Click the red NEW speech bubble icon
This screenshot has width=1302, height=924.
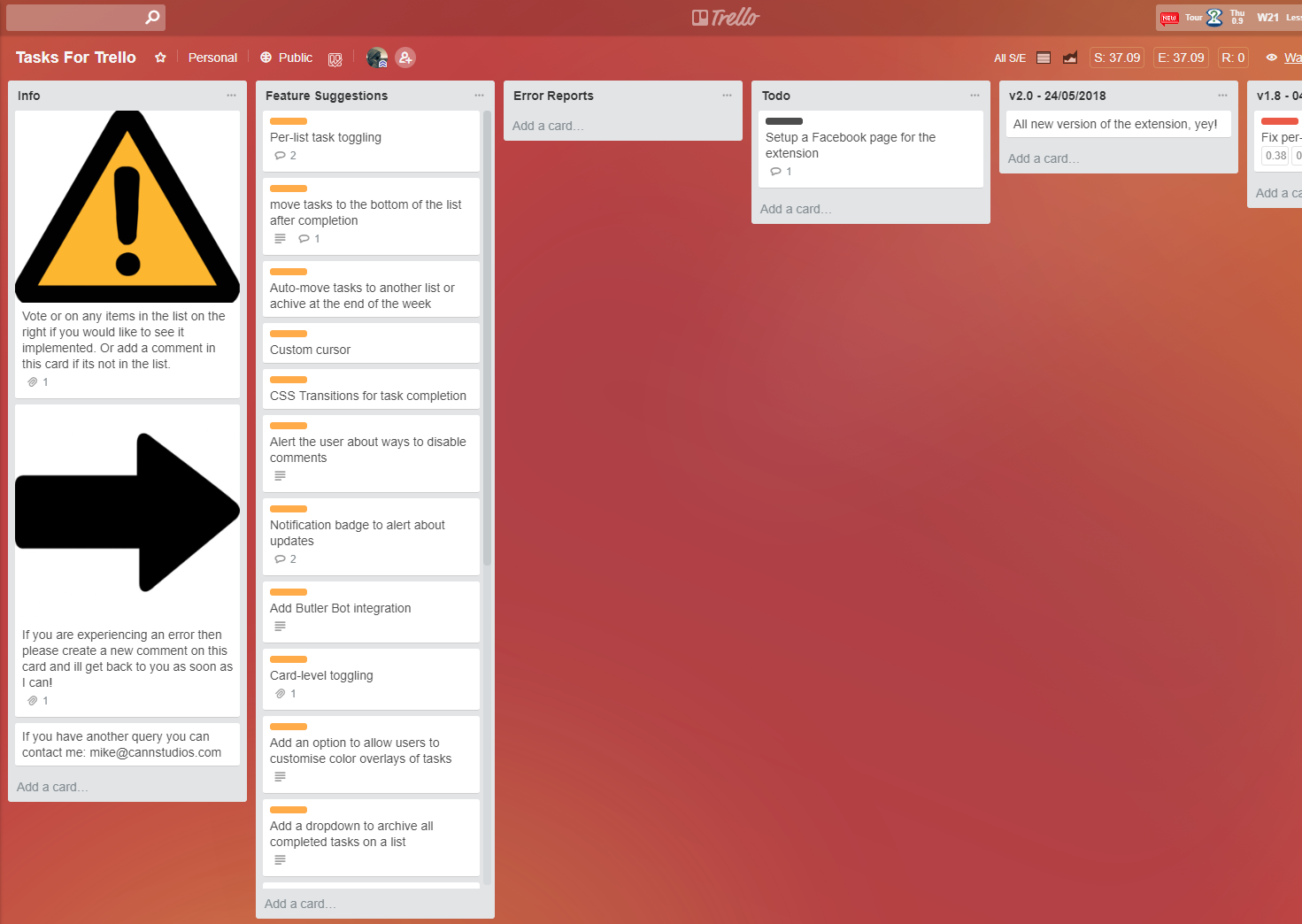pyautogui.click(x=1169, y=18)
